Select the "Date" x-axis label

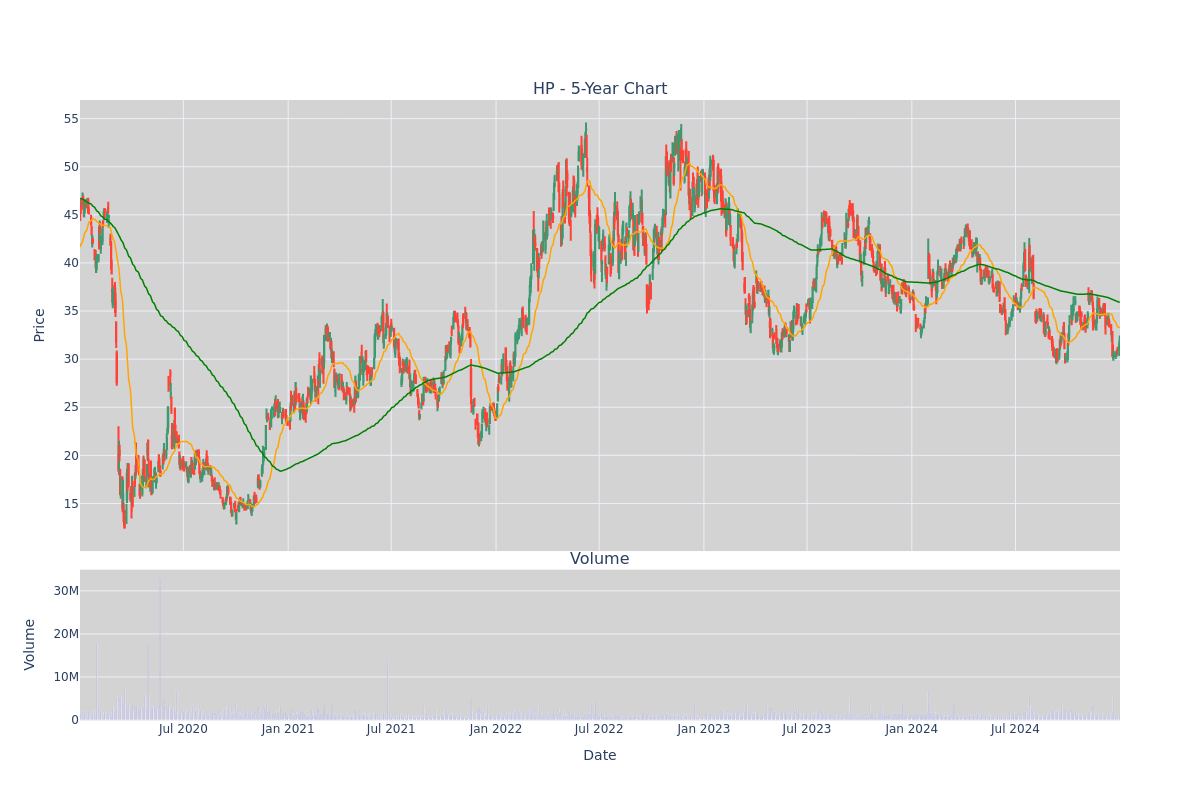pyautogui.click(x=600, y=756)
